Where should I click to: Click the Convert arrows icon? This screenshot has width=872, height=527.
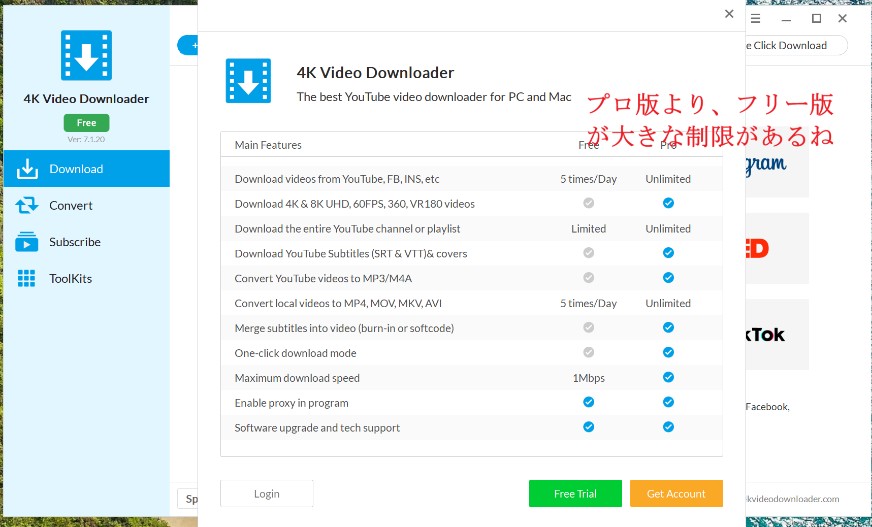(27, 205)
